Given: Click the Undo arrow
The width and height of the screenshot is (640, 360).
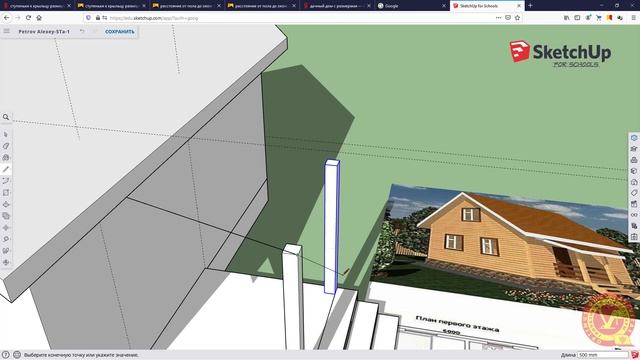Looking at the screenshot, I should 82,31.
